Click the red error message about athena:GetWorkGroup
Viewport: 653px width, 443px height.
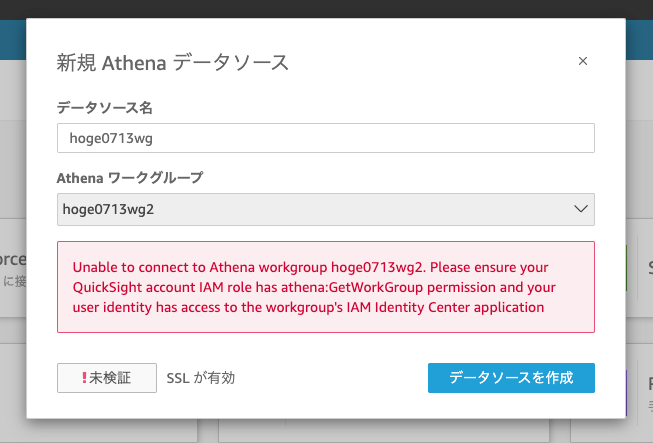(326, 287)
